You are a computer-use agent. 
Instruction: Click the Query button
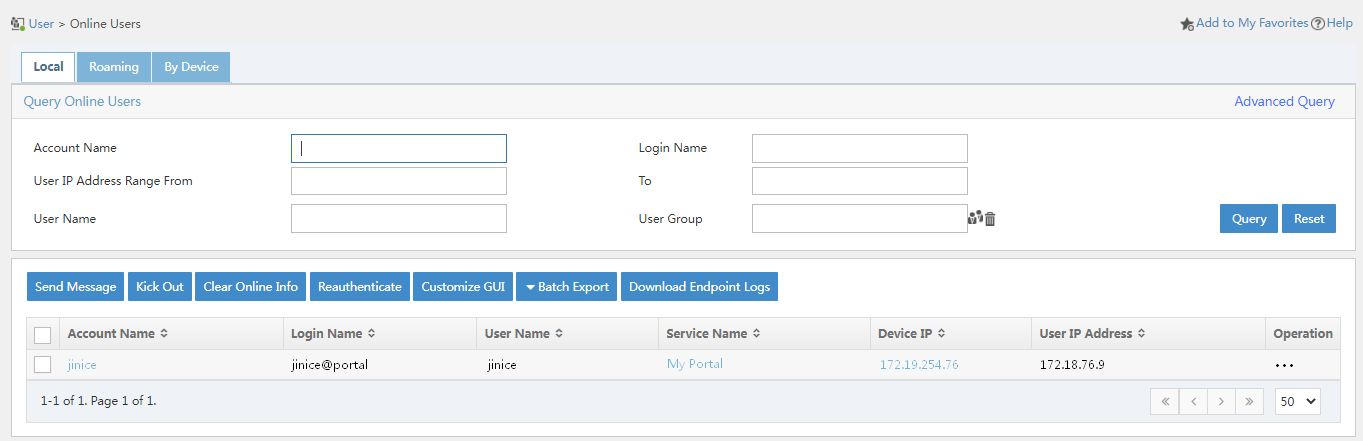point(1249,219)
